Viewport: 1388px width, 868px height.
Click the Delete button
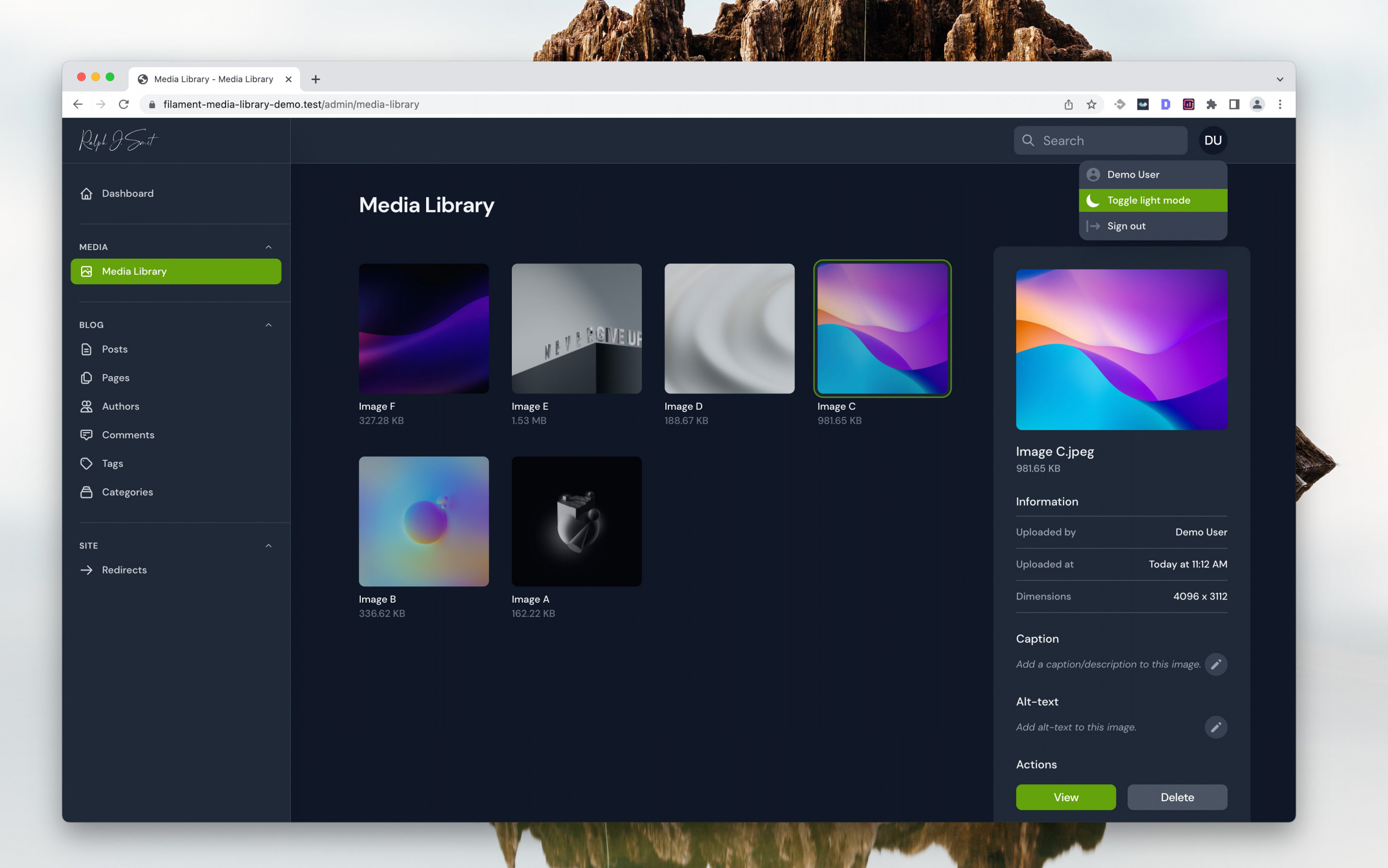coord(1177,797)
